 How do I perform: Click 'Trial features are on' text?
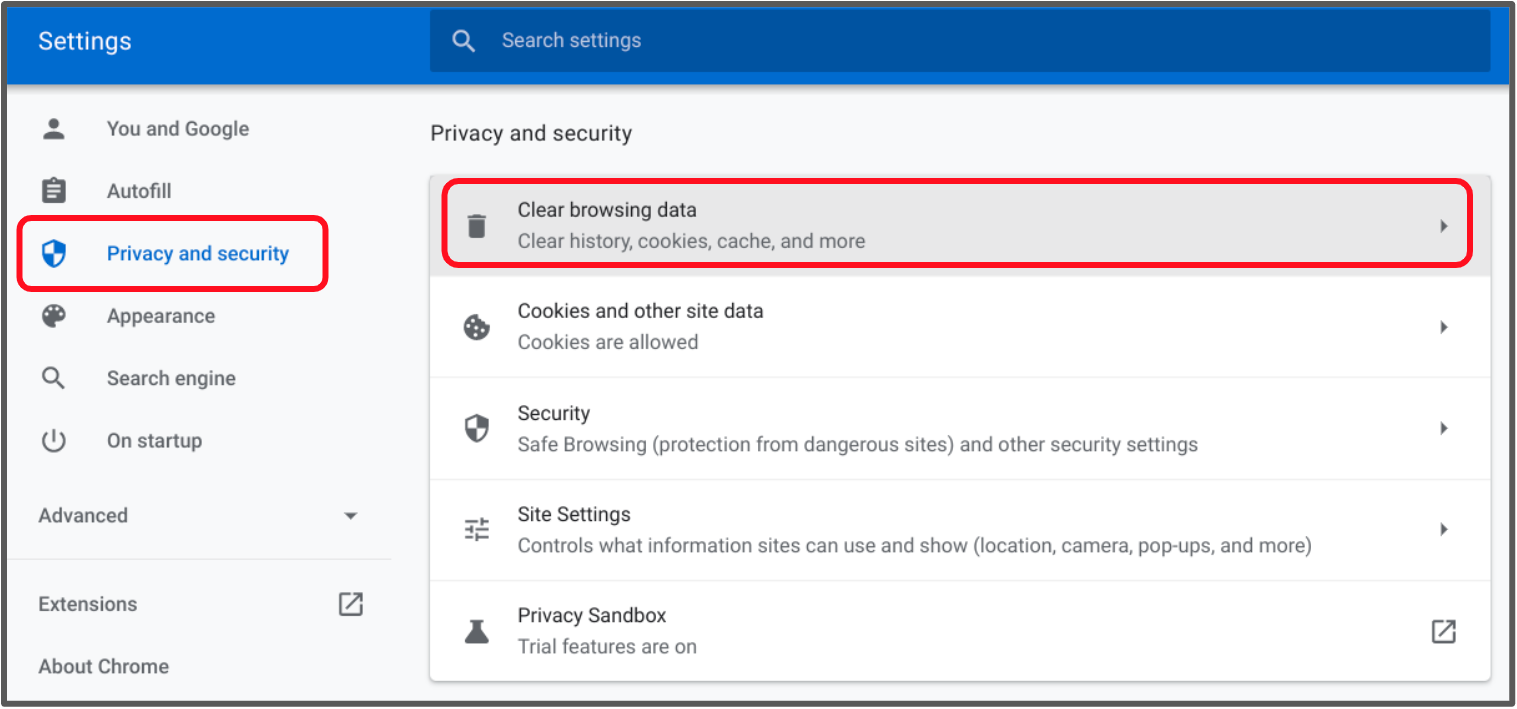[x=607, y=646]
